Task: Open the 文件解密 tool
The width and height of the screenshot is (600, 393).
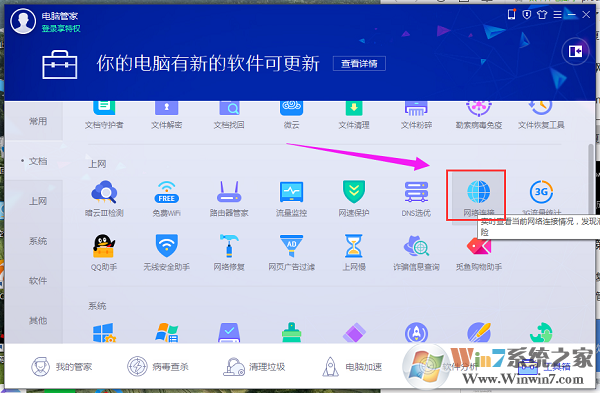Action: click(x=166, y=116)
